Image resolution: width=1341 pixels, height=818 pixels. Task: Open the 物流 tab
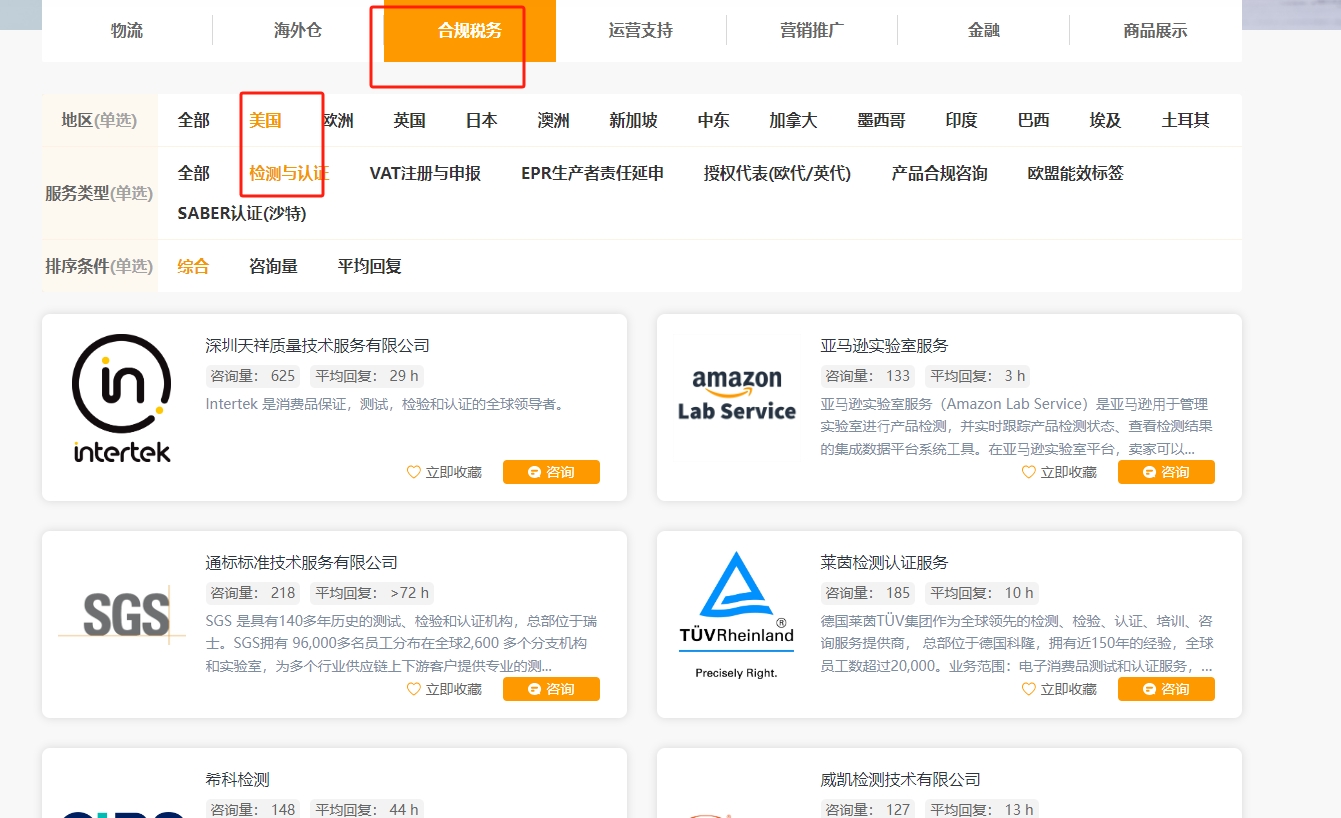point(127,30)
